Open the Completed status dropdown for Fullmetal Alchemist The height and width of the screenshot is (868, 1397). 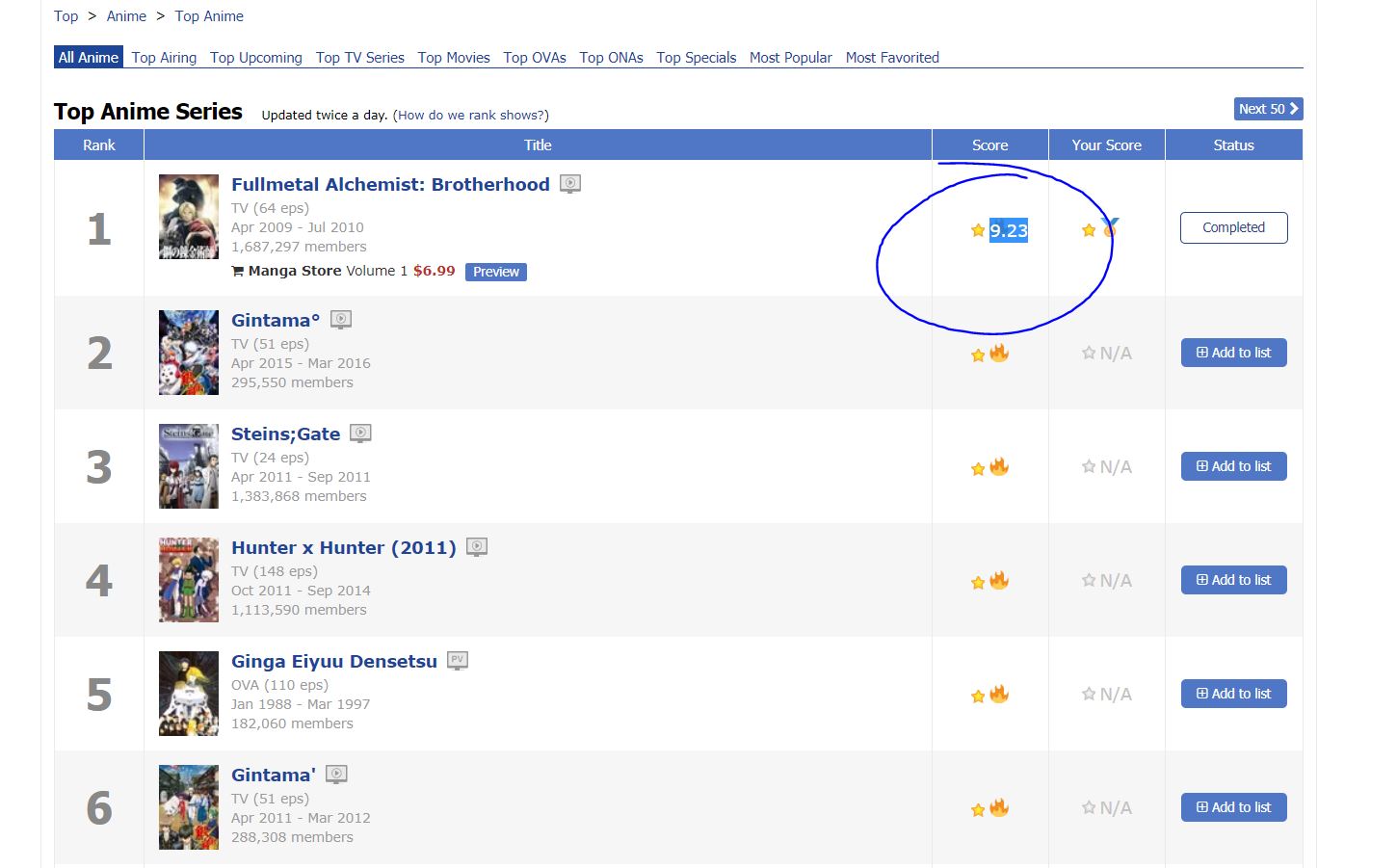point(1233,227)
